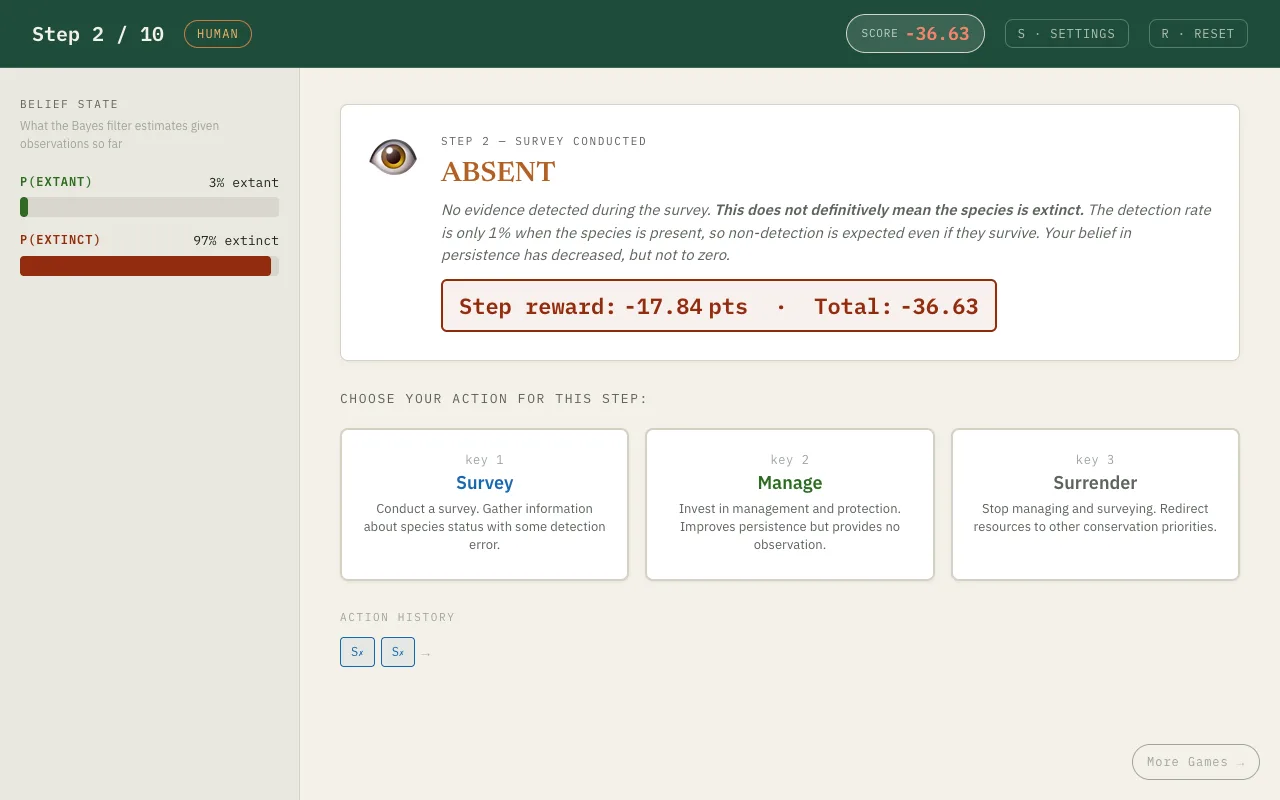Click the ABSENT result heading
Image resolution: width=1280 pixels, height=800 pixels.
498,172
